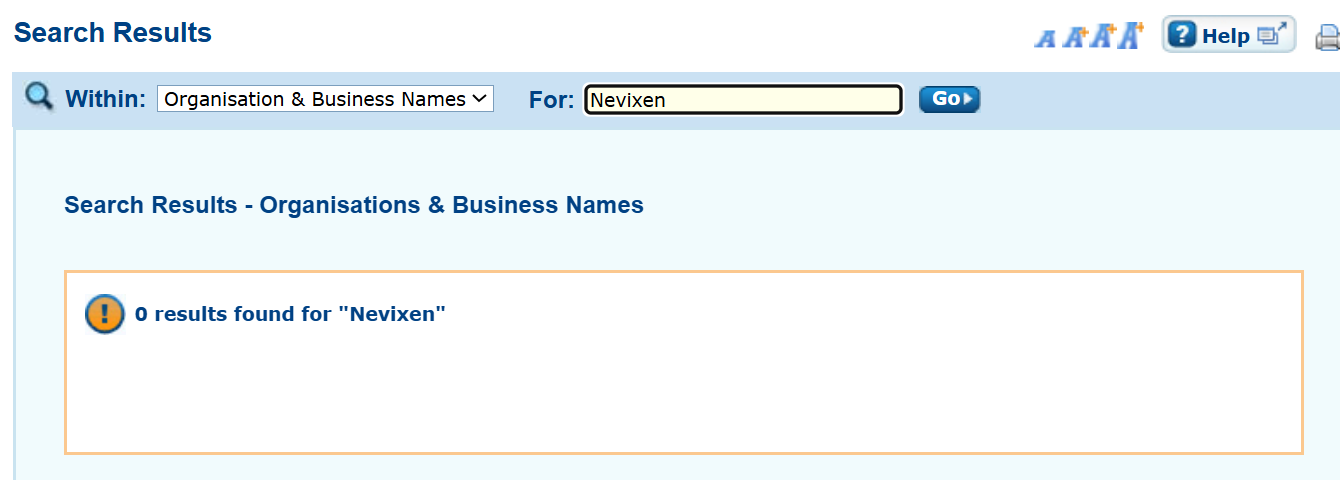Click the printer icon

[x=1328, y=38]
